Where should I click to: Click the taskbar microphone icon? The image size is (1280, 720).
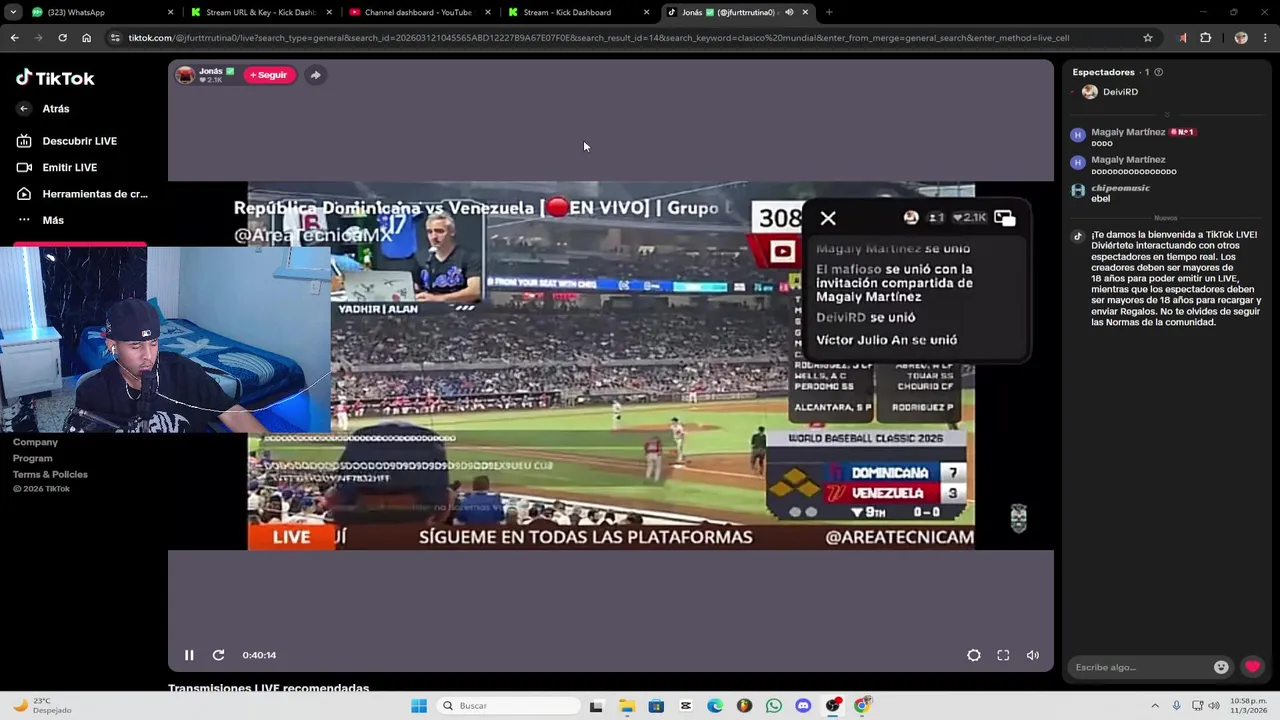pos(1176,706)
